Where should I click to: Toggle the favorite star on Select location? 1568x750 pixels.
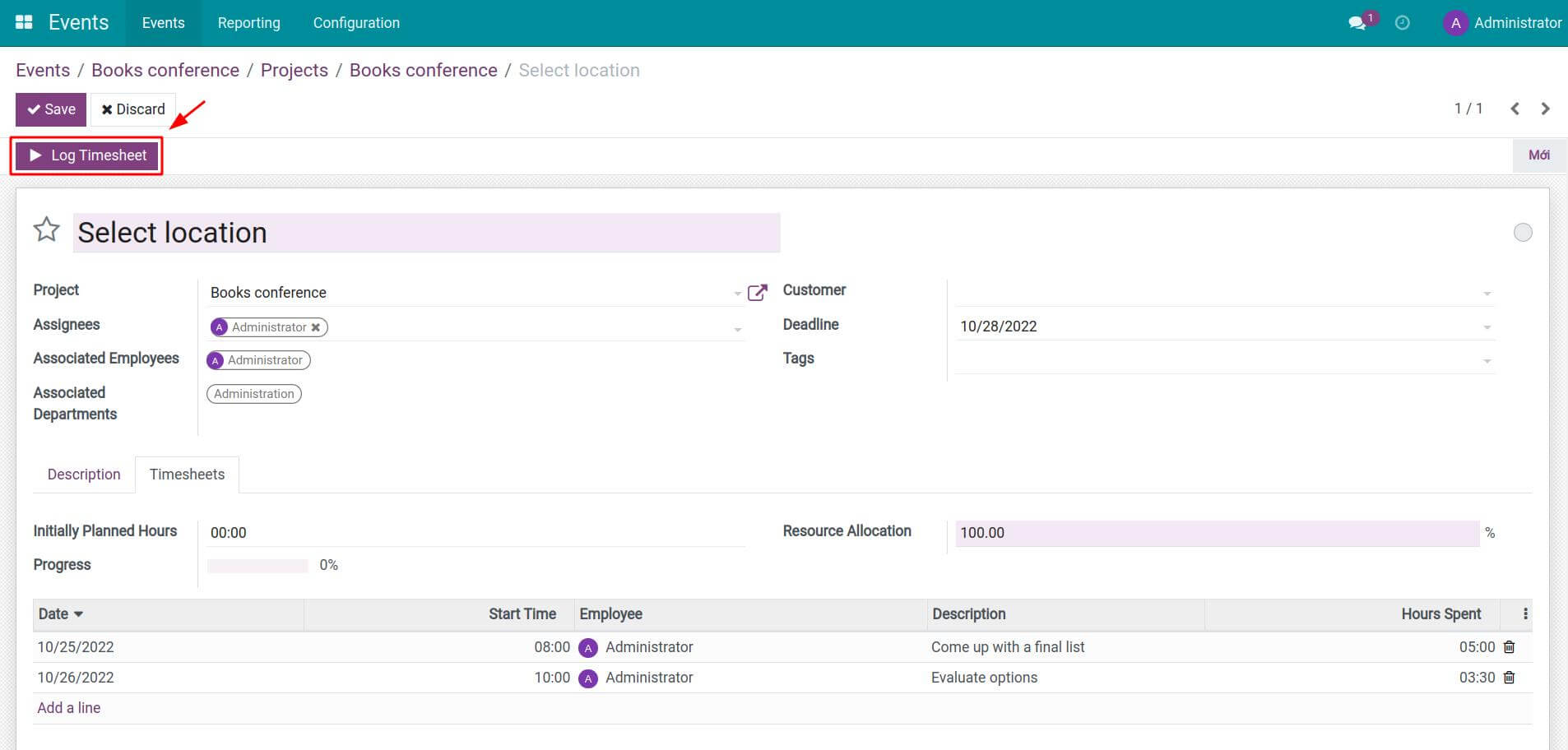(46, 229)
